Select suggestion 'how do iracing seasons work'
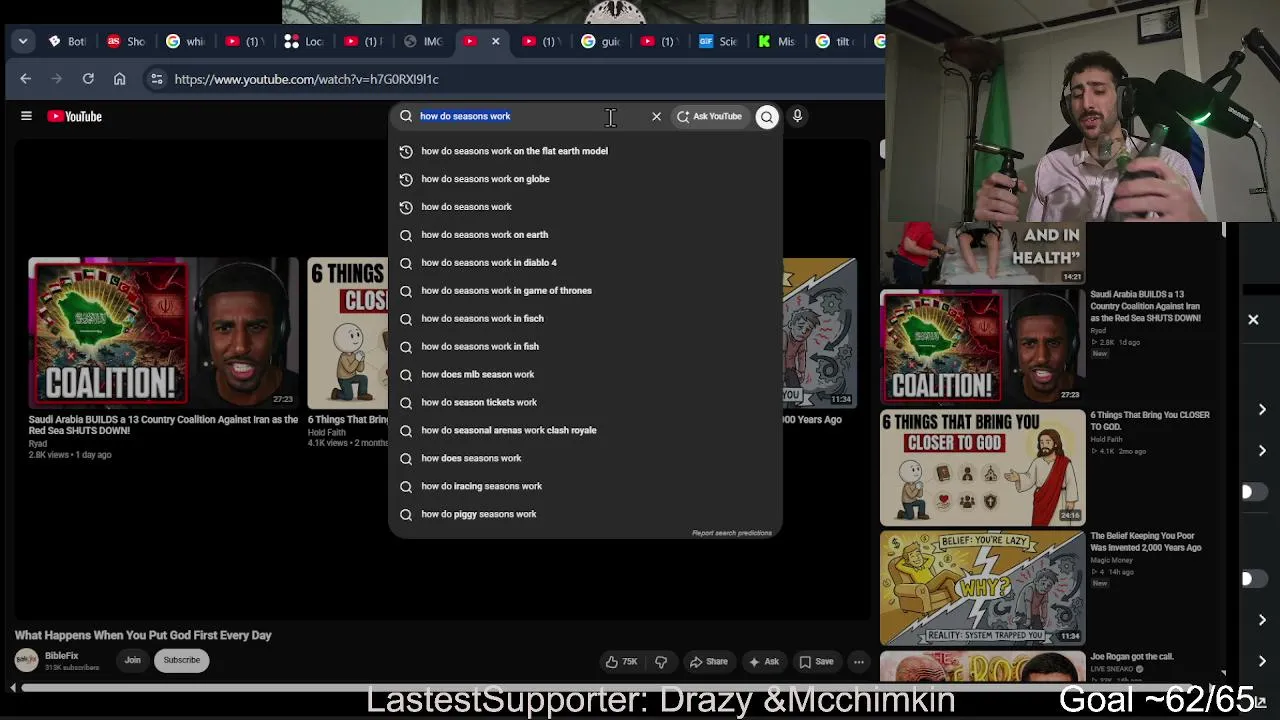 (585, 487)
